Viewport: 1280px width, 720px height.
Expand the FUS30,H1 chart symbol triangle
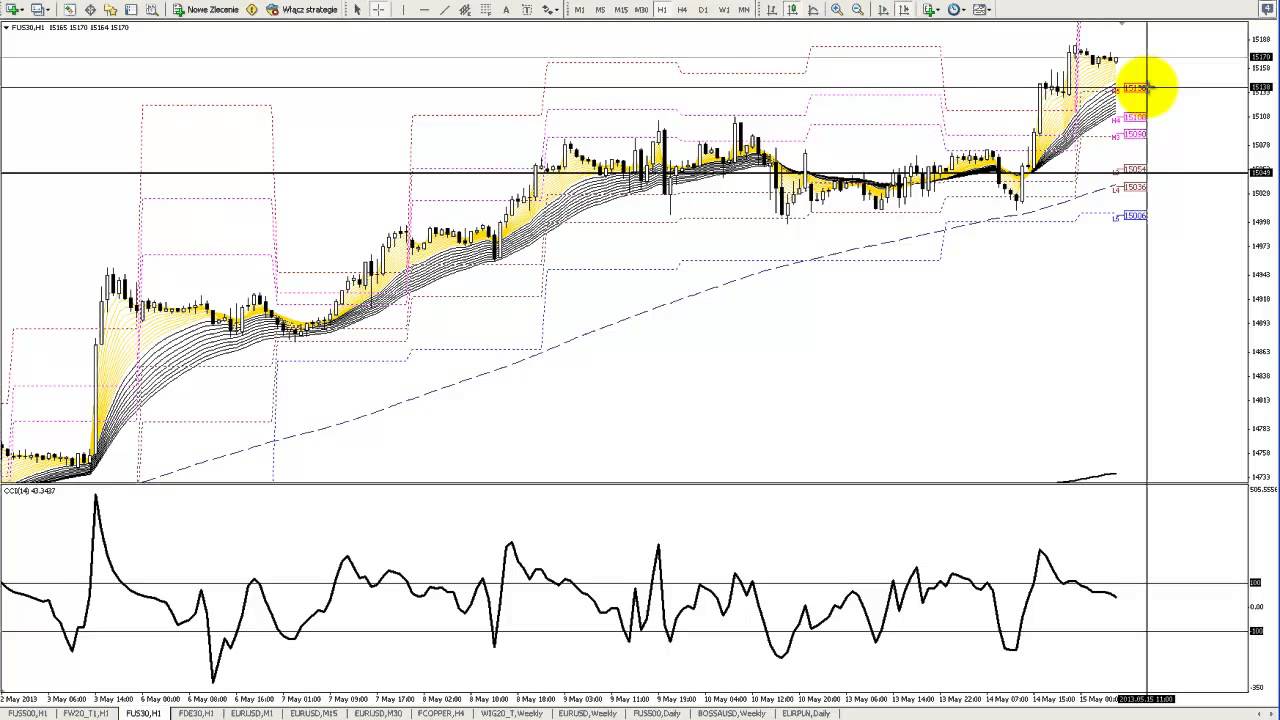(x=6, y=27)
